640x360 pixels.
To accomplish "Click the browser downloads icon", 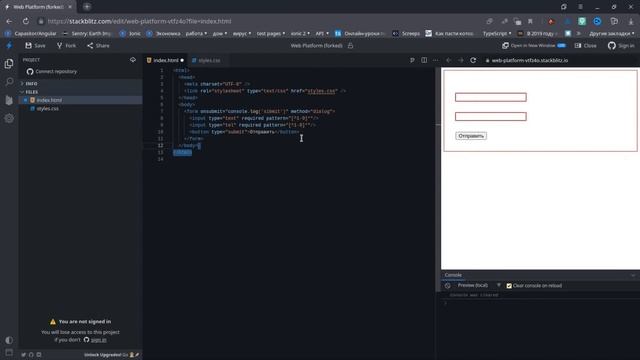I will point(631,21).
